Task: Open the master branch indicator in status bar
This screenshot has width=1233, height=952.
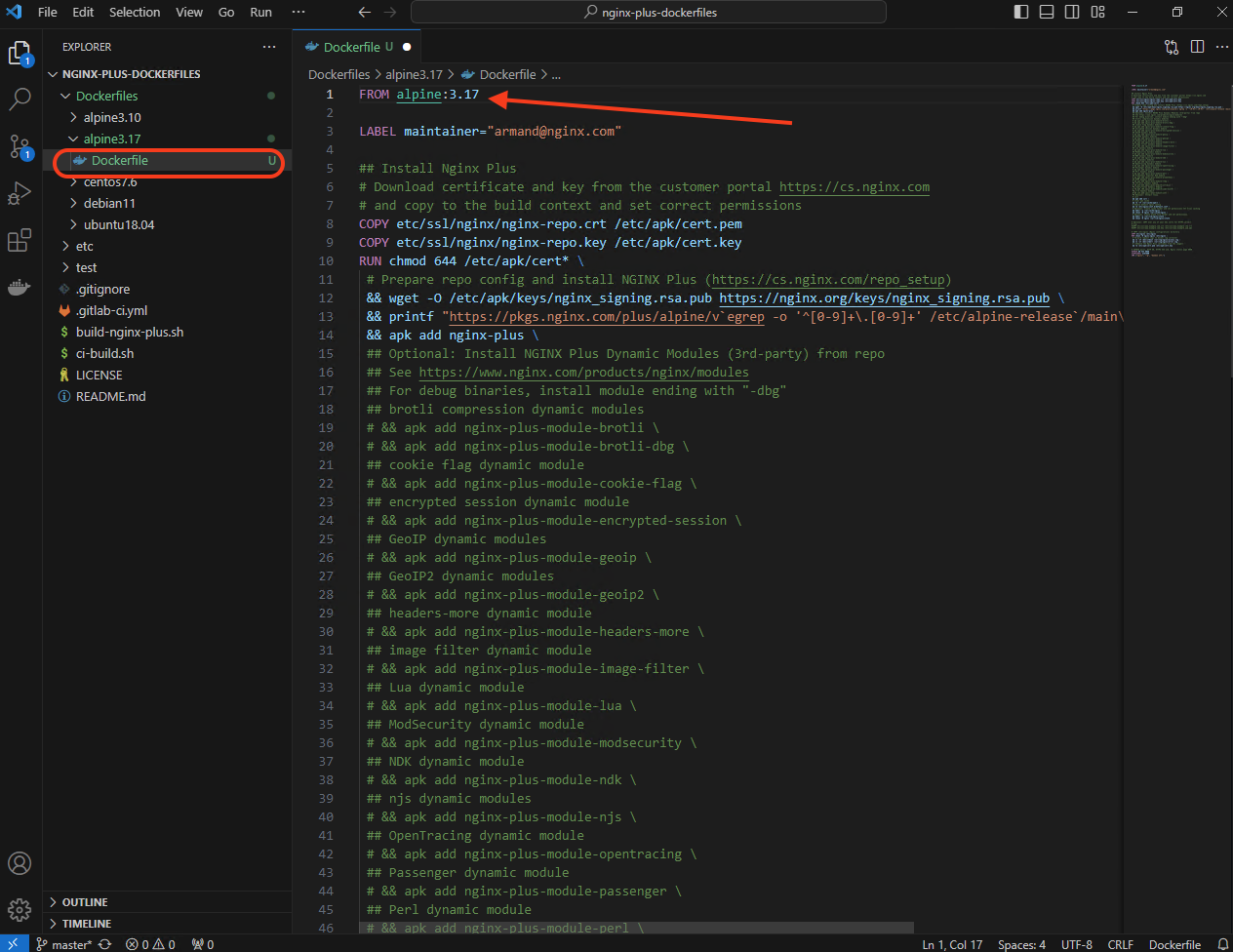Action: click(63, 944)
